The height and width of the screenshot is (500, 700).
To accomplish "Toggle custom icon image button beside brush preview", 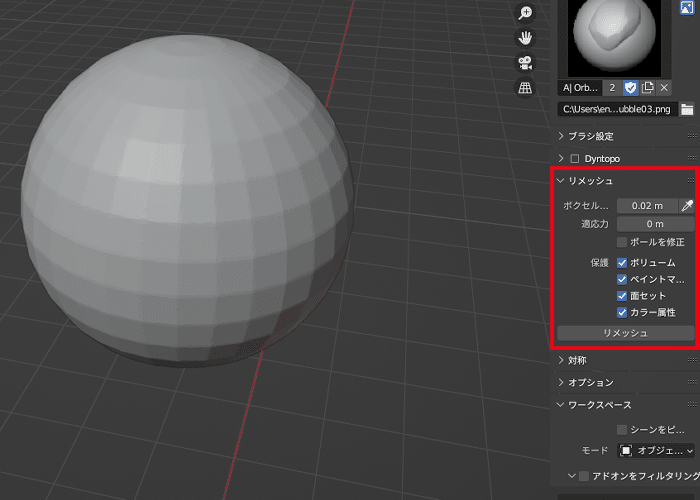I will 687,7.
